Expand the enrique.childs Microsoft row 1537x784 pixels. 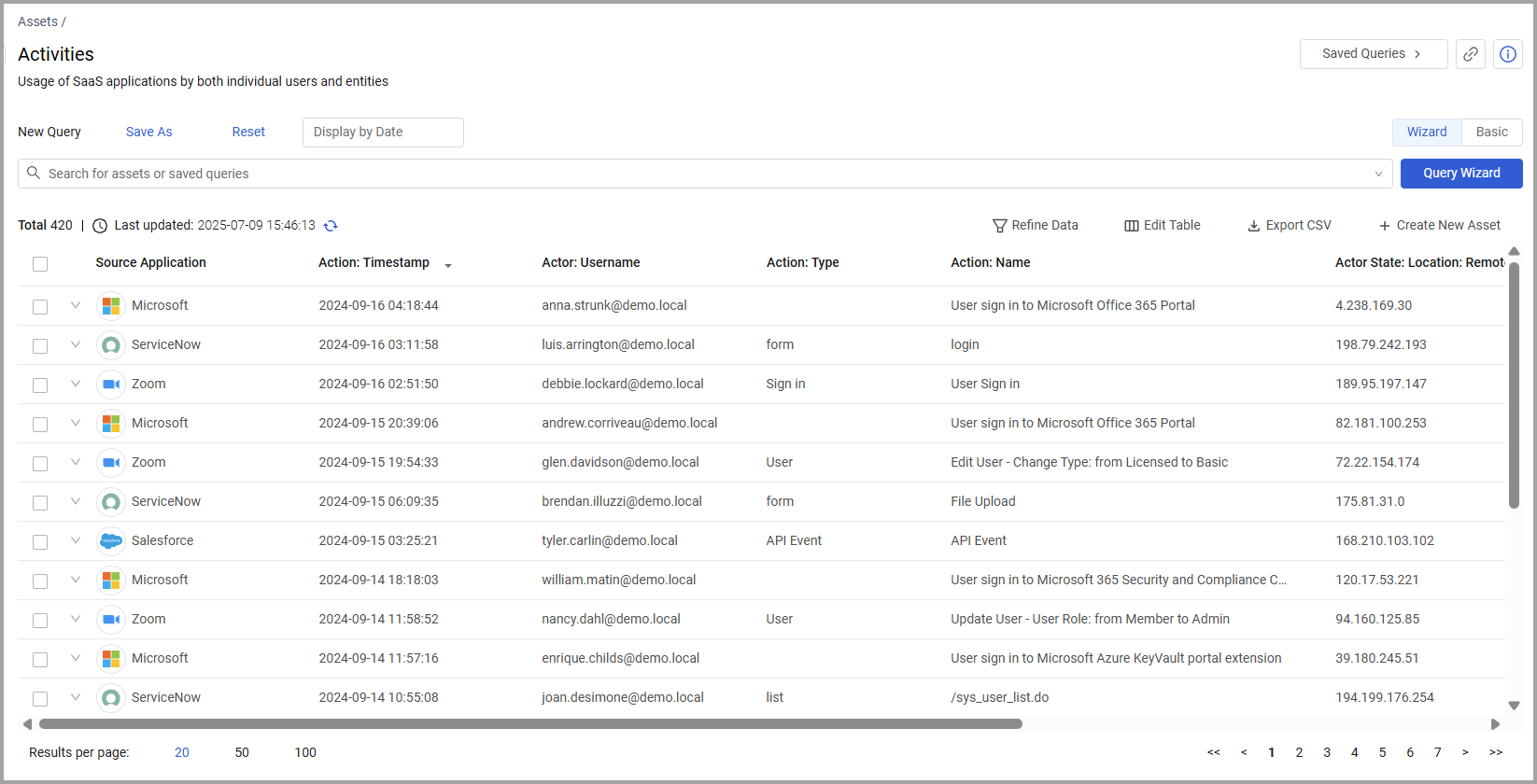point(76,658)
